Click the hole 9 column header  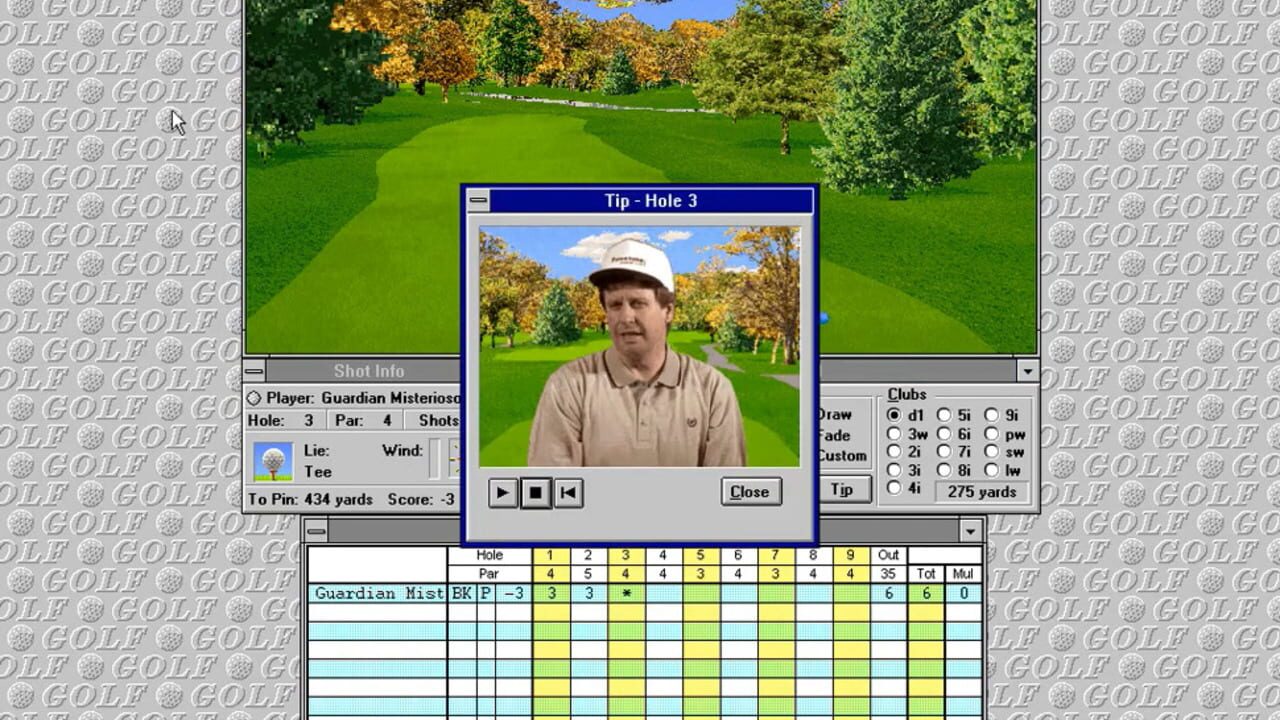(851, 555)
